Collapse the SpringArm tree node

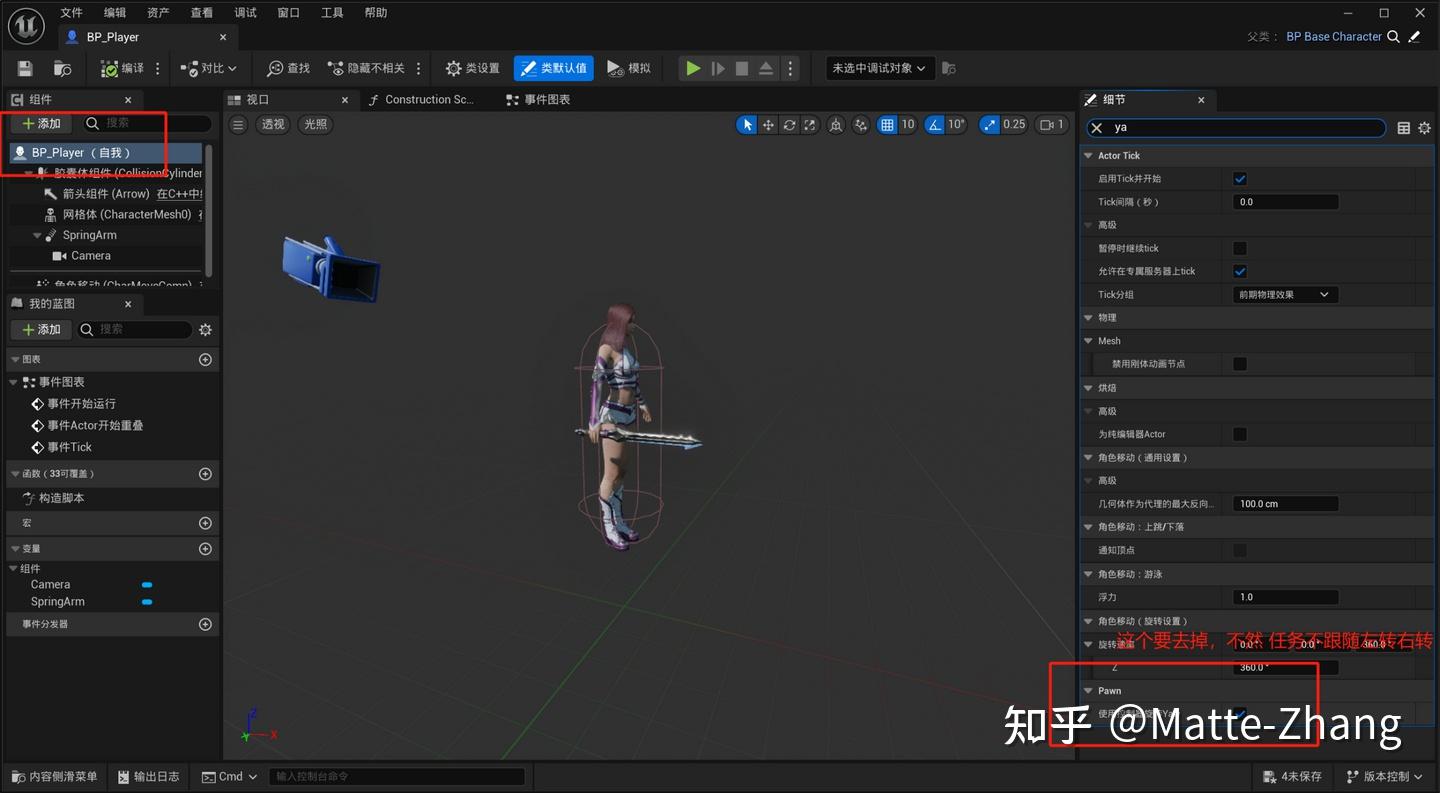tap(37, 236)
